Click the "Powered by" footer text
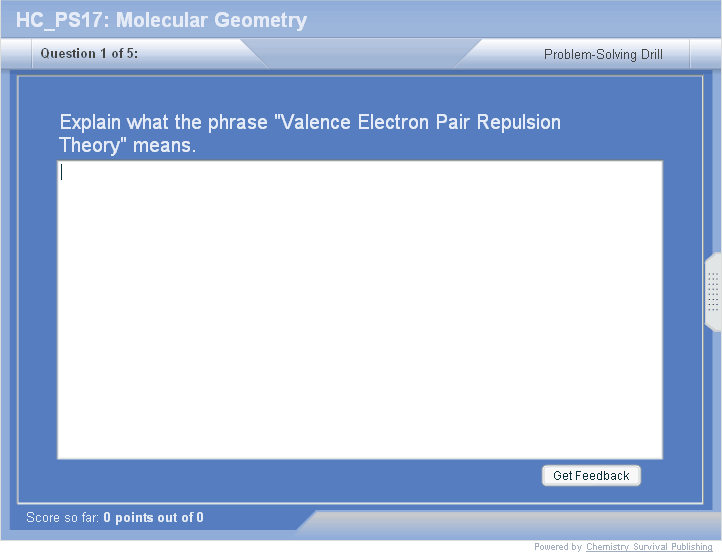 tap(558, 547)
